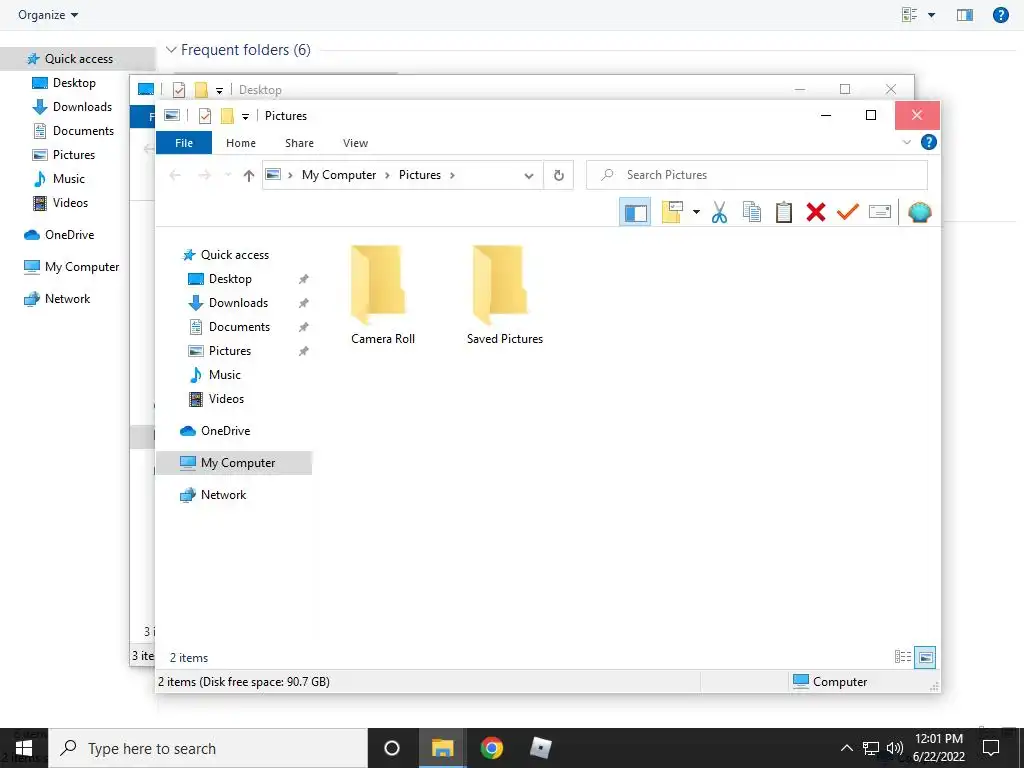
Task: Switch to details view icon in status bar
Action: pyautogui.click(x=903, y=657)
